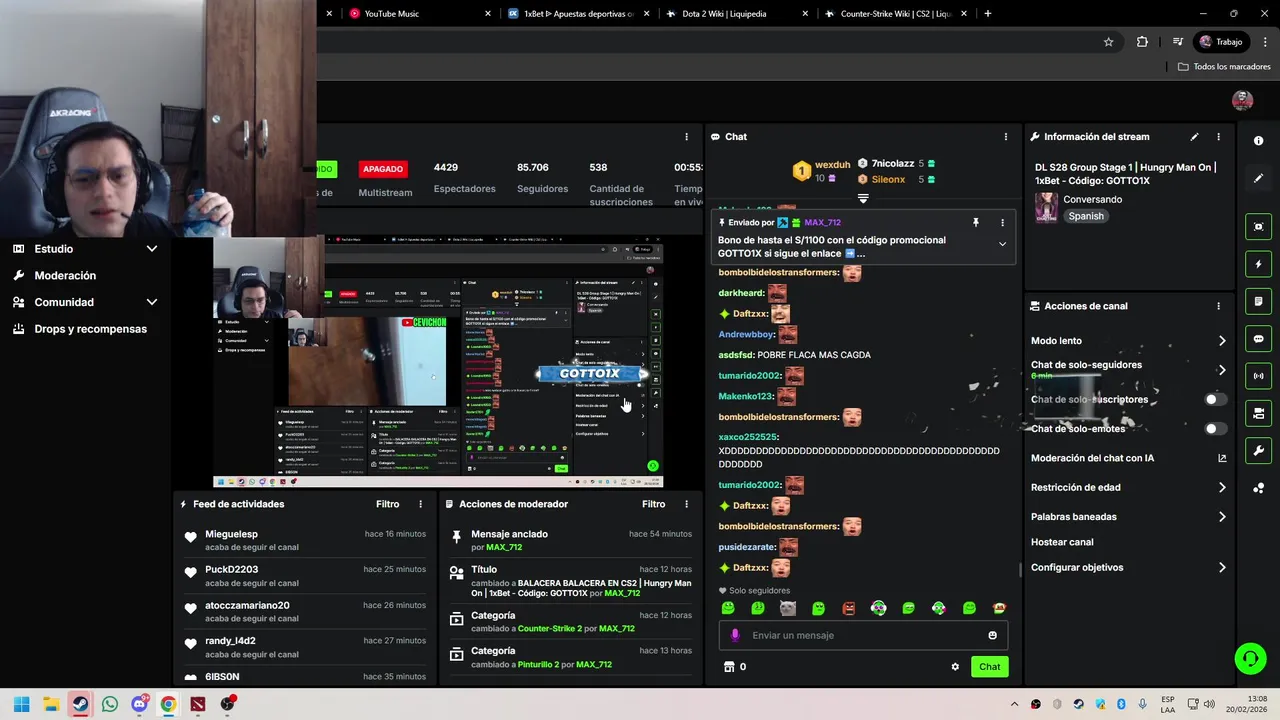Viewport: 1280px width, 720px height.
Task: Select Hostear canal action
Action: click(1062, 542)
